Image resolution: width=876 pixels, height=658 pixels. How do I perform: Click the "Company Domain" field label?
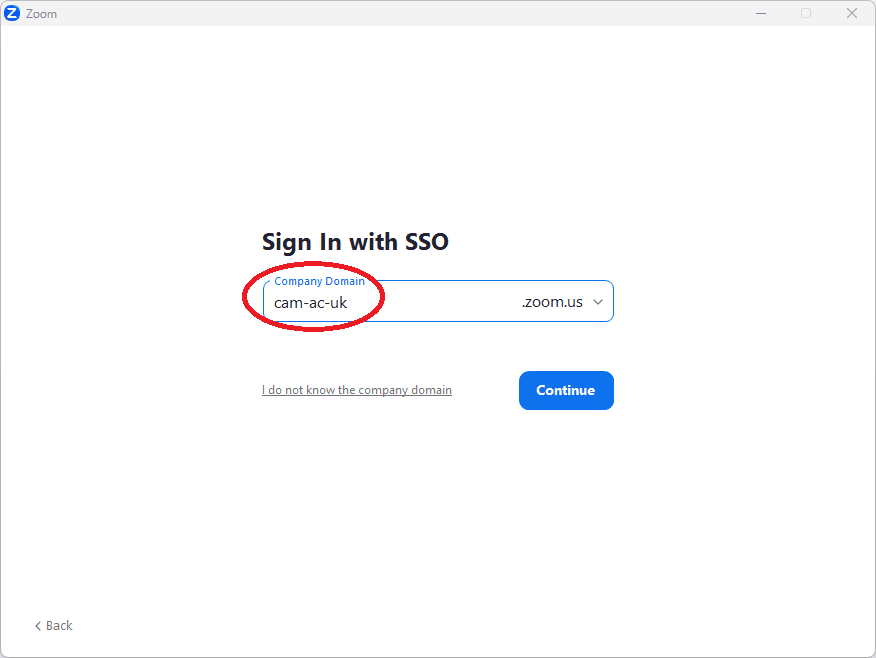[319, 281]
